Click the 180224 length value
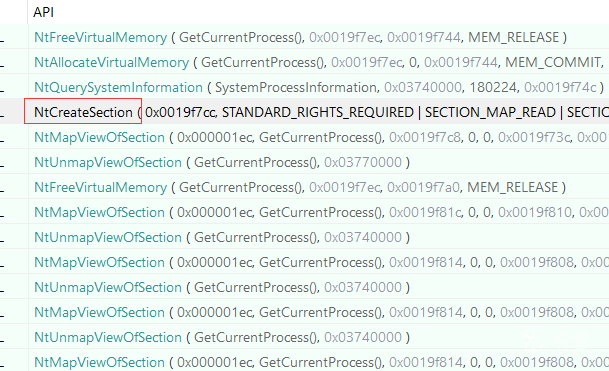Viewport: 609px width, 371px height. pyautogui.click(x=493, y=87)
